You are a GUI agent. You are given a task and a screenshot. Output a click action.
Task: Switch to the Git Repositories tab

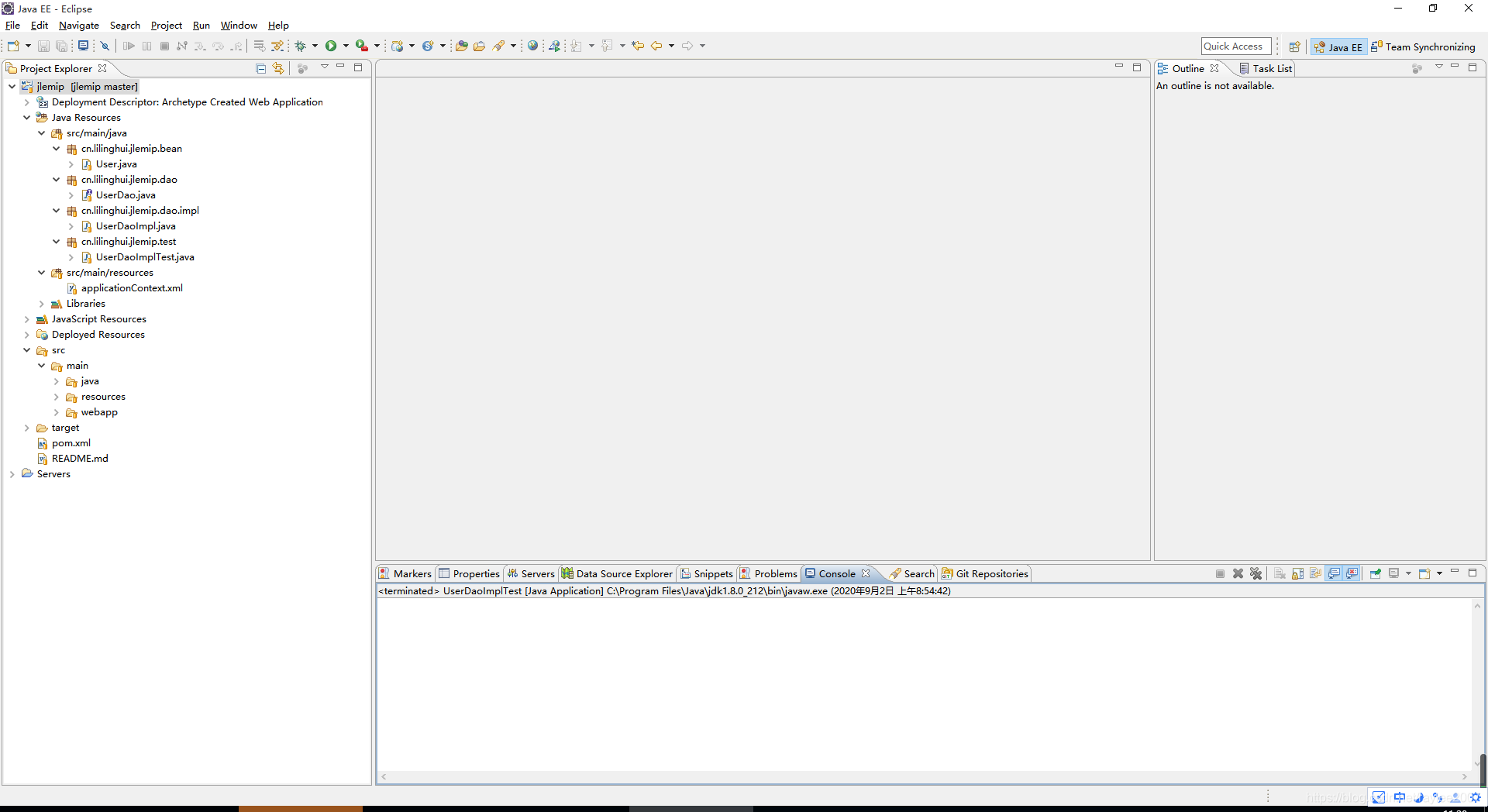[984, 573]
